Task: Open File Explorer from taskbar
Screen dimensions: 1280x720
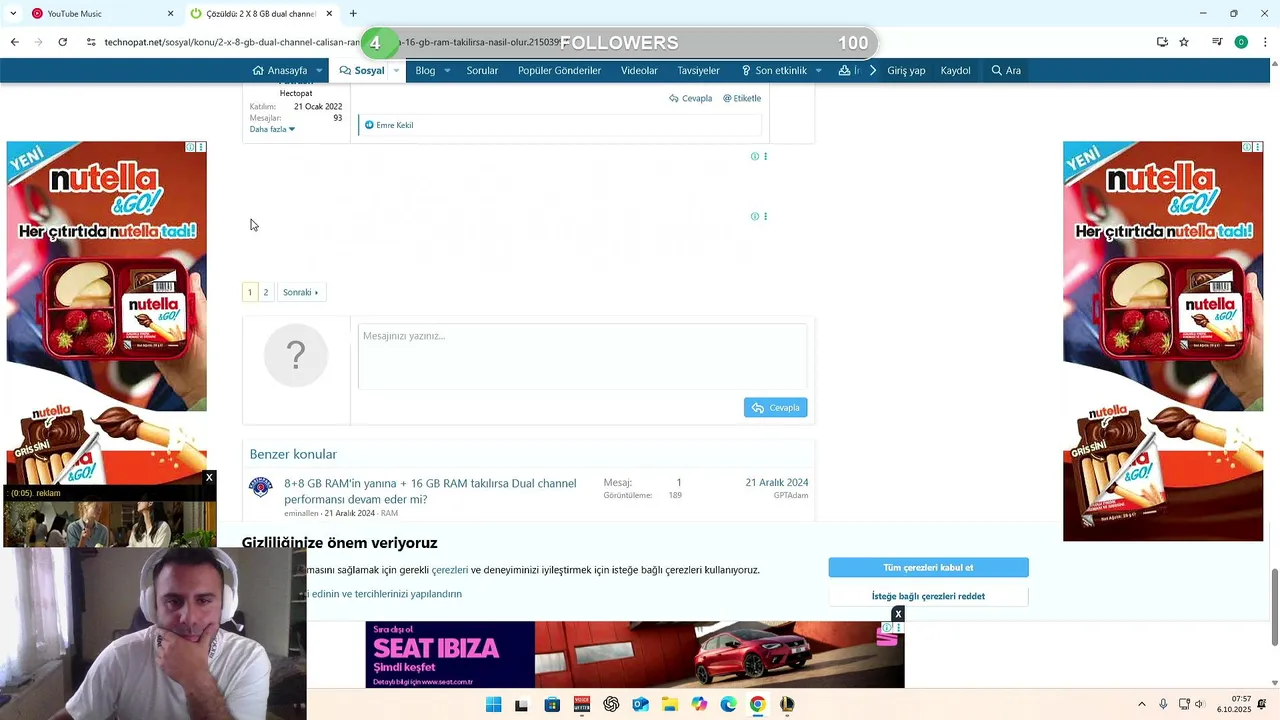Action: [x=670, y=704]
